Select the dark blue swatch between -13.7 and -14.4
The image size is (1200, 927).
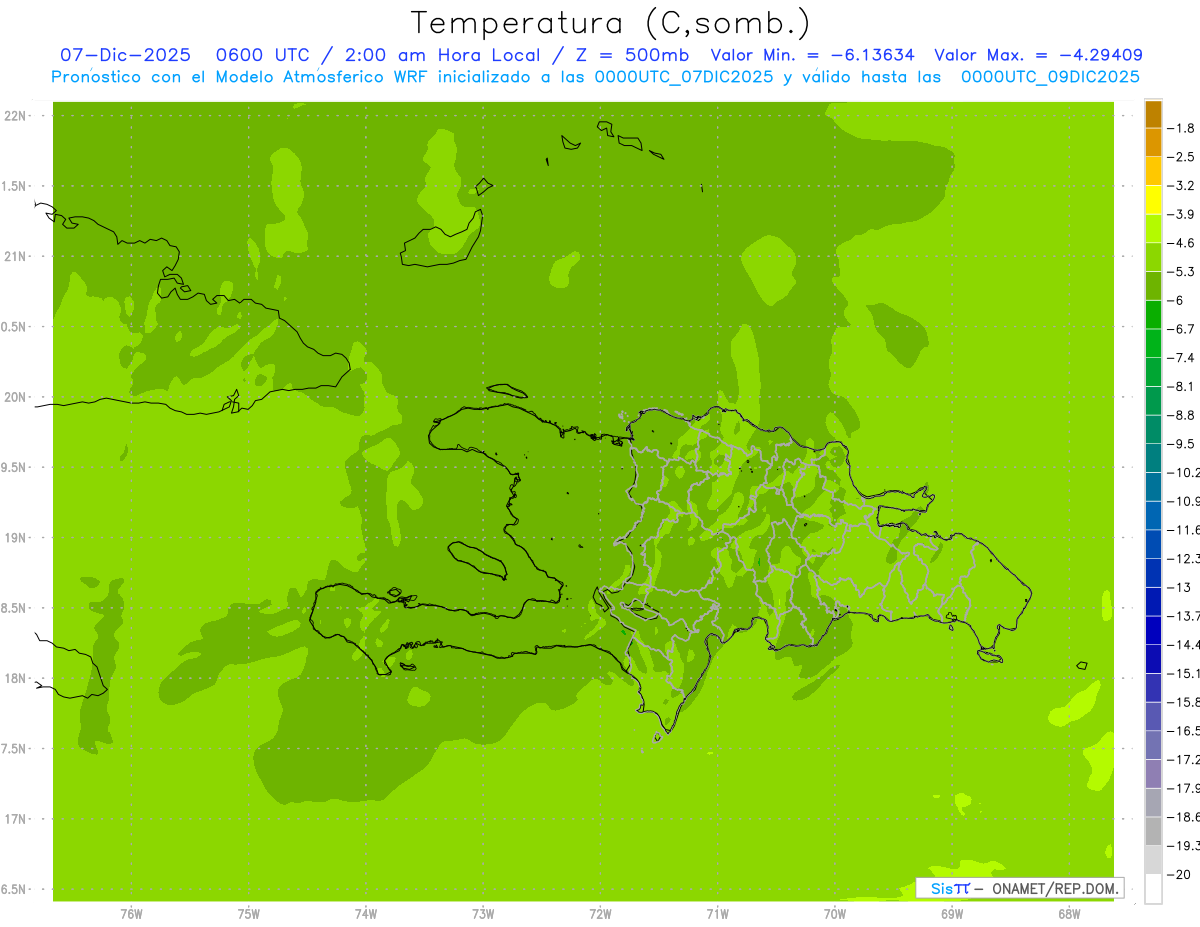click(1153, 630)
